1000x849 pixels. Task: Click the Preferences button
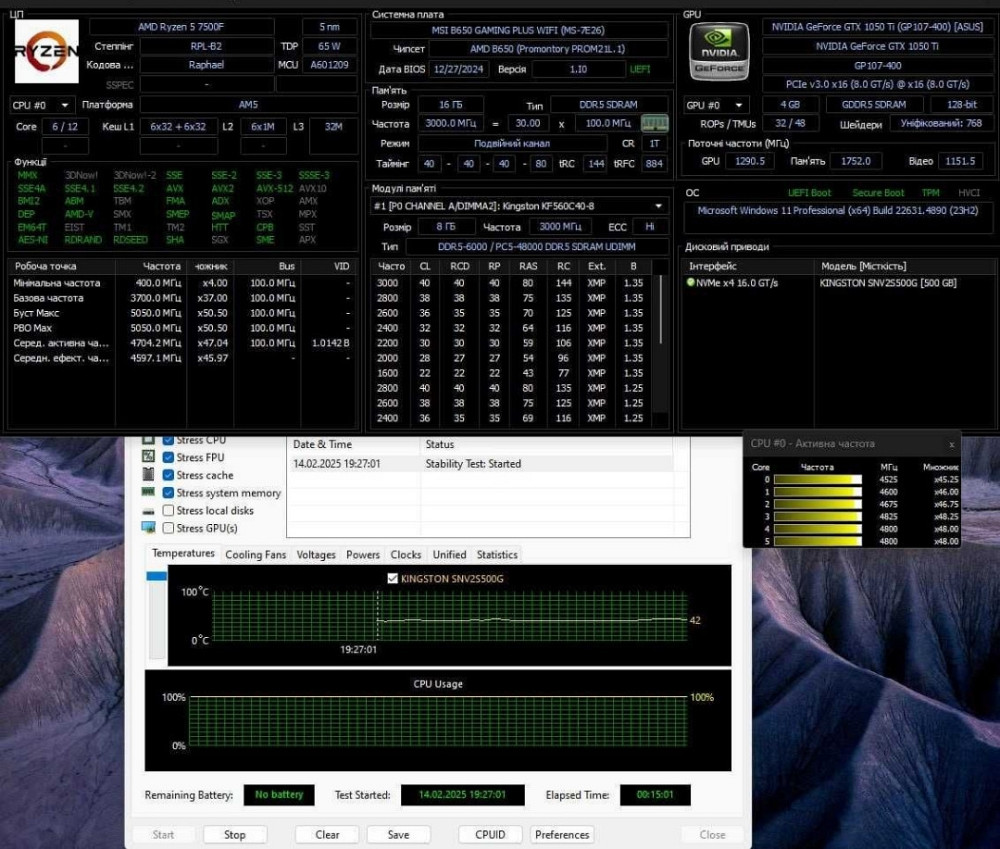tap(562, 835)
